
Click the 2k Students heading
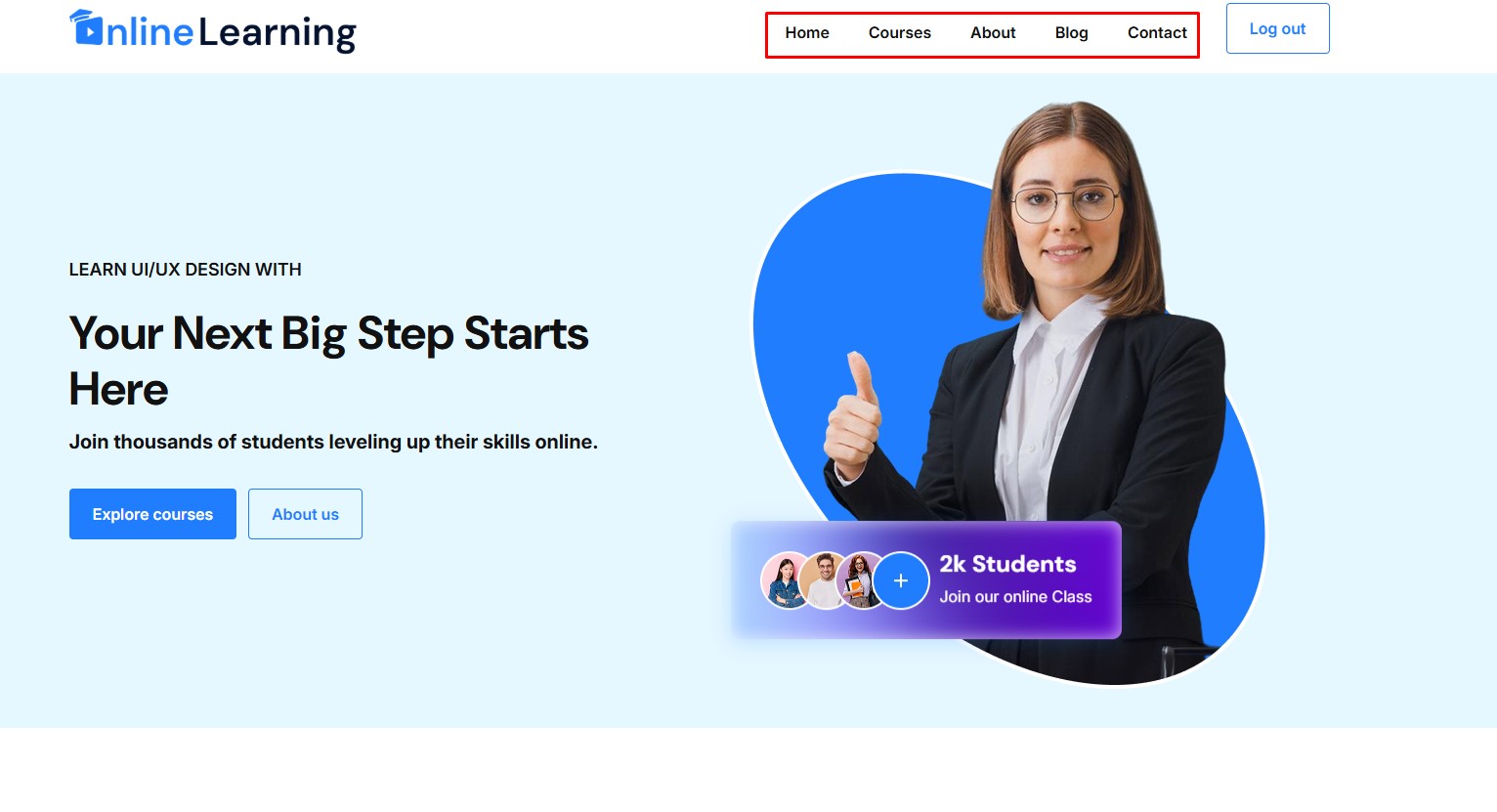1007,564
